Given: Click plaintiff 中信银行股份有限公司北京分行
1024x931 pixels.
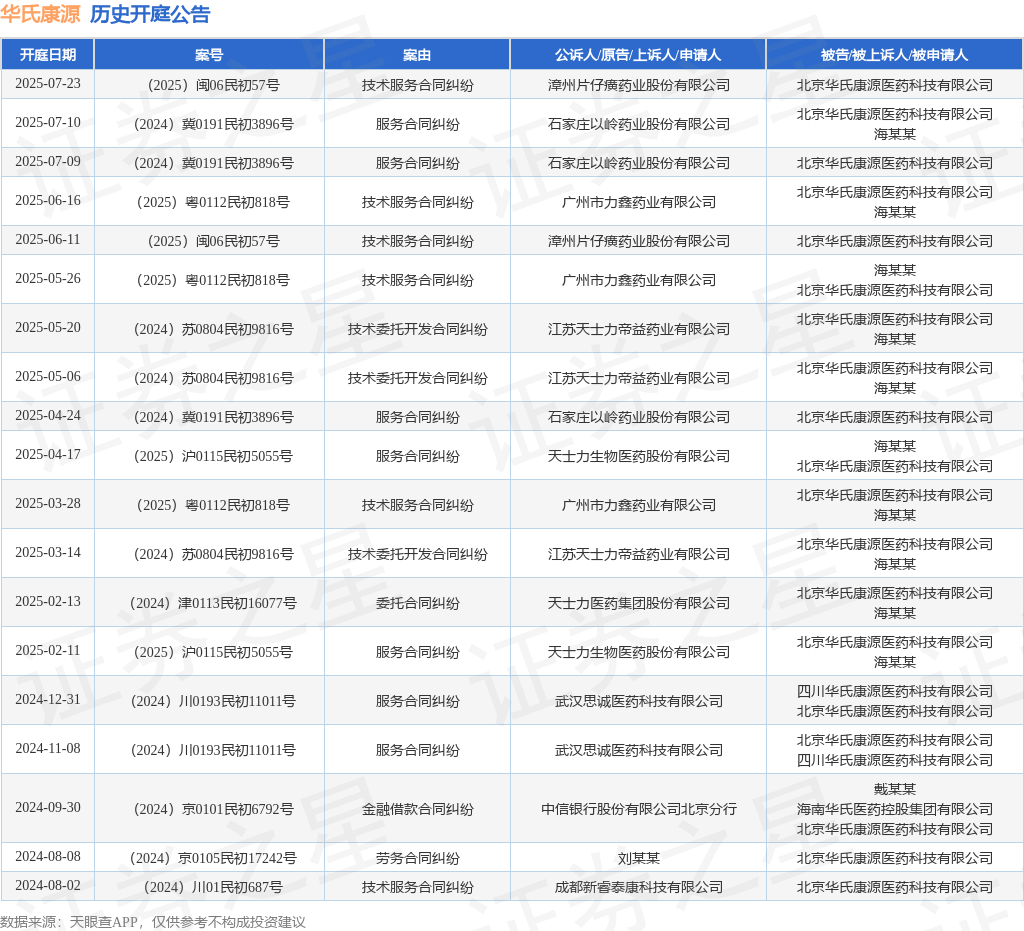Looking at the screenshot, I should pos(639,810).
